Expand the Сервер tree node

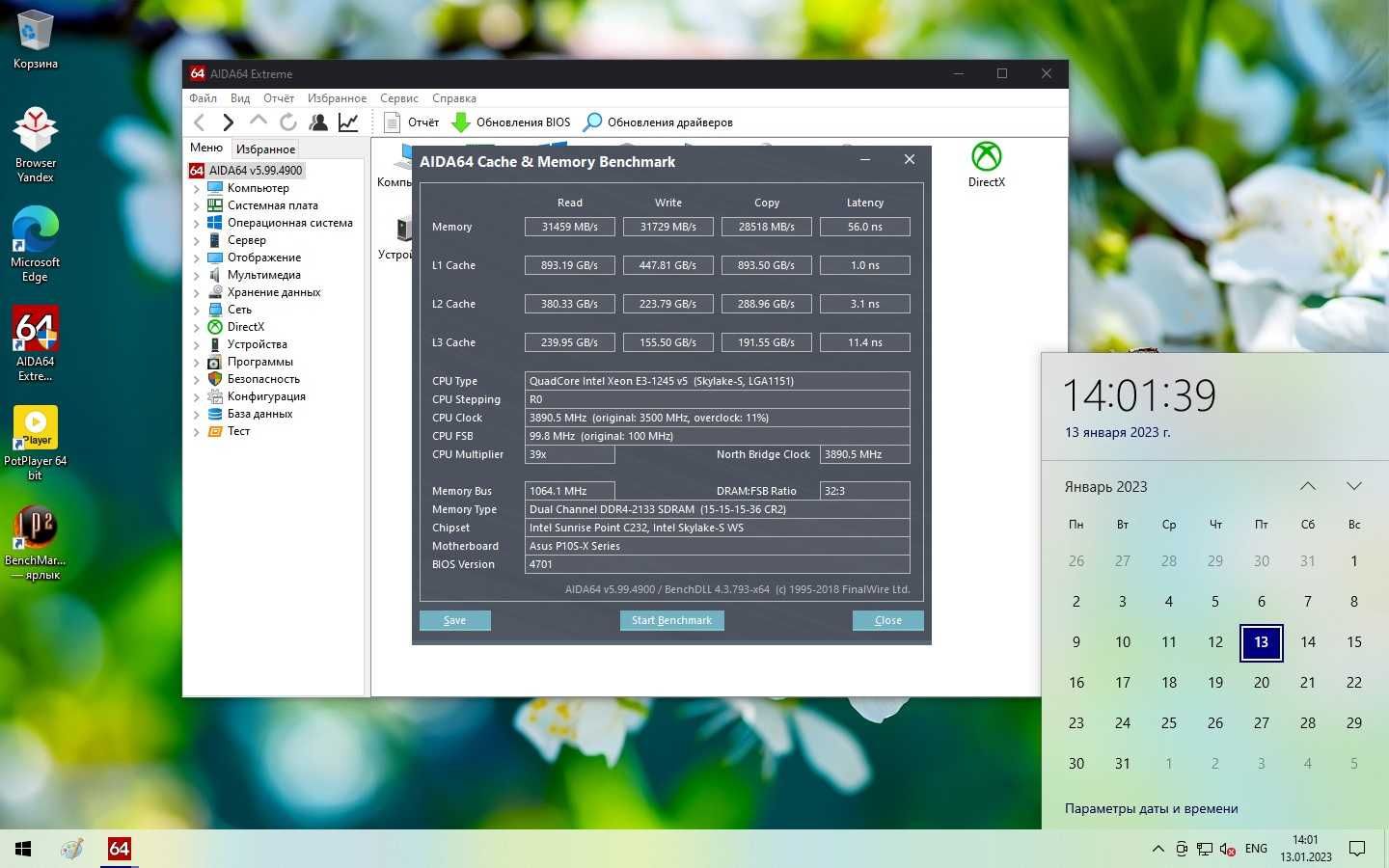(197, 240)
